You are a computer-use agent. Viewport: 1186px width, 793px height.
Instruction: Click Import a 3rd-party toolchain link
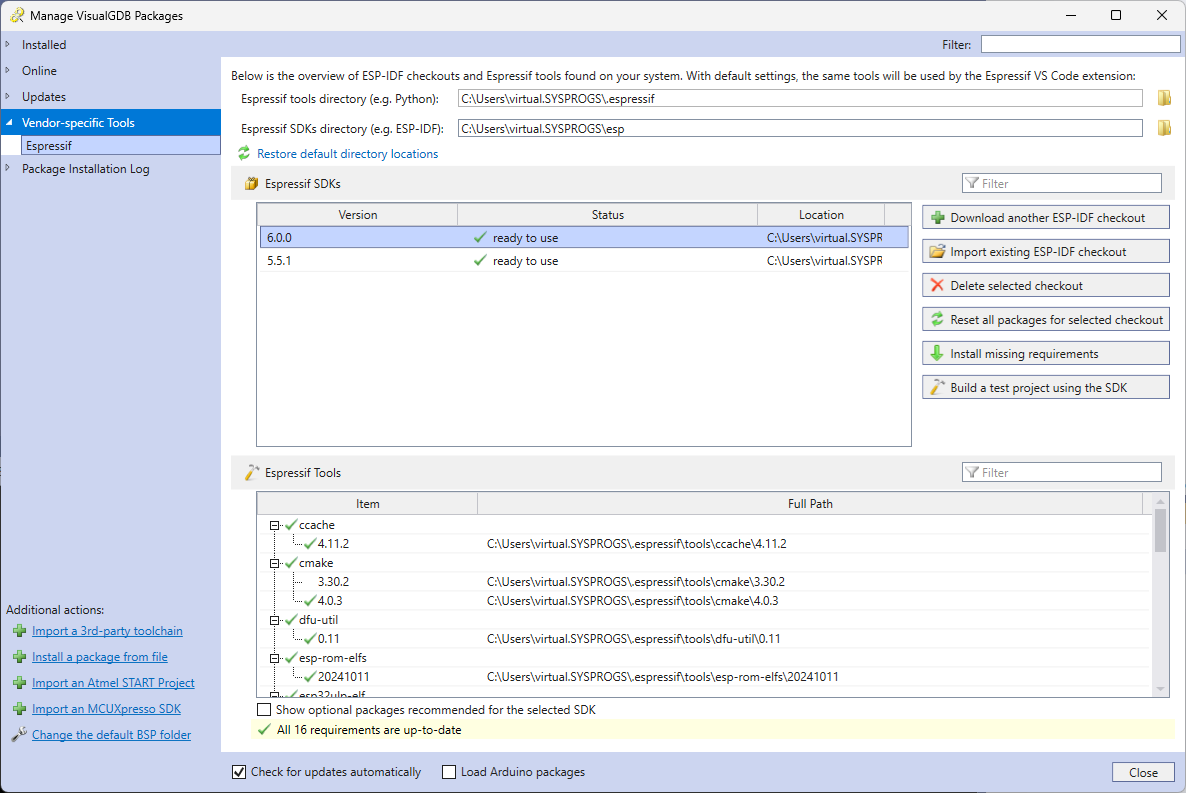point(107,631)
